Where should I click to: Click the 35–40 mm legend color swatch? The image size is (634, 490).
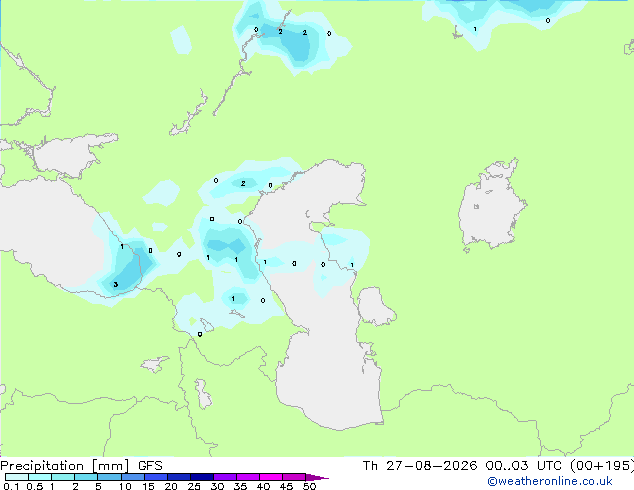[x=248, y=477]
